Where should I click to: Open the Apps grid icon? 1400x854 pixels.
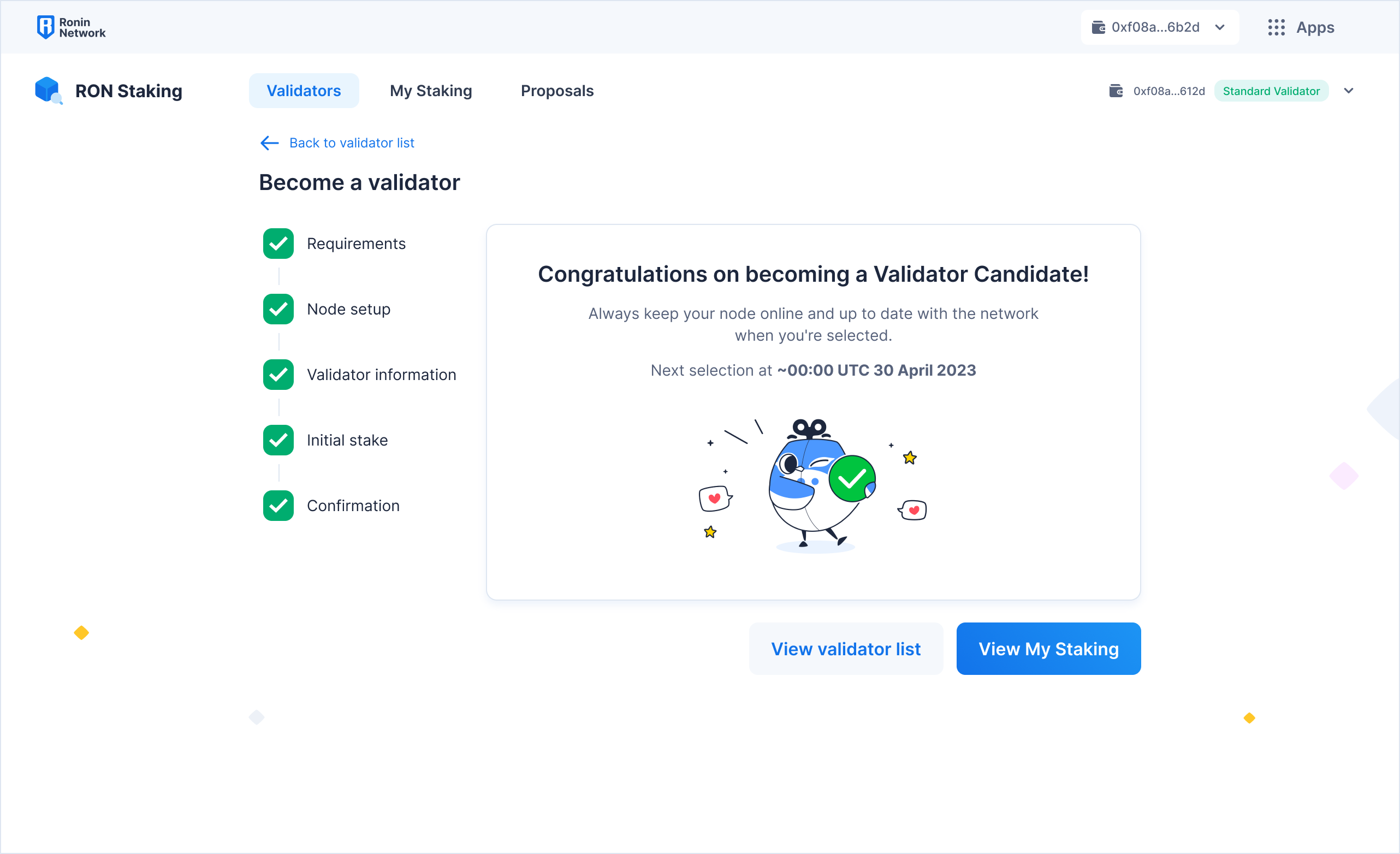pyautogui.click(x=1276, y=27)
